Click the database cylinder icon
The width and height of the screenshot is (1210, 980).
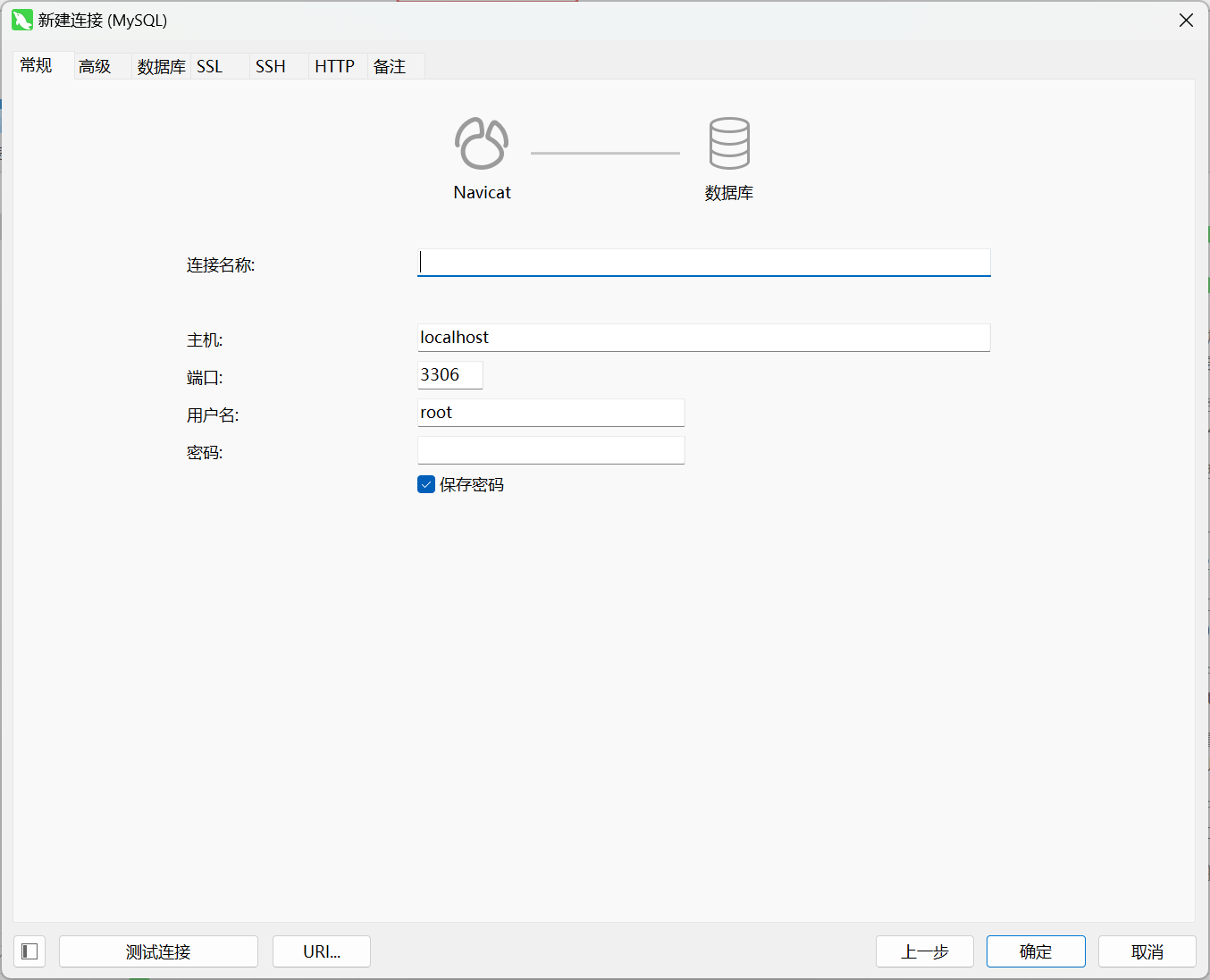[x=729, y=143]
